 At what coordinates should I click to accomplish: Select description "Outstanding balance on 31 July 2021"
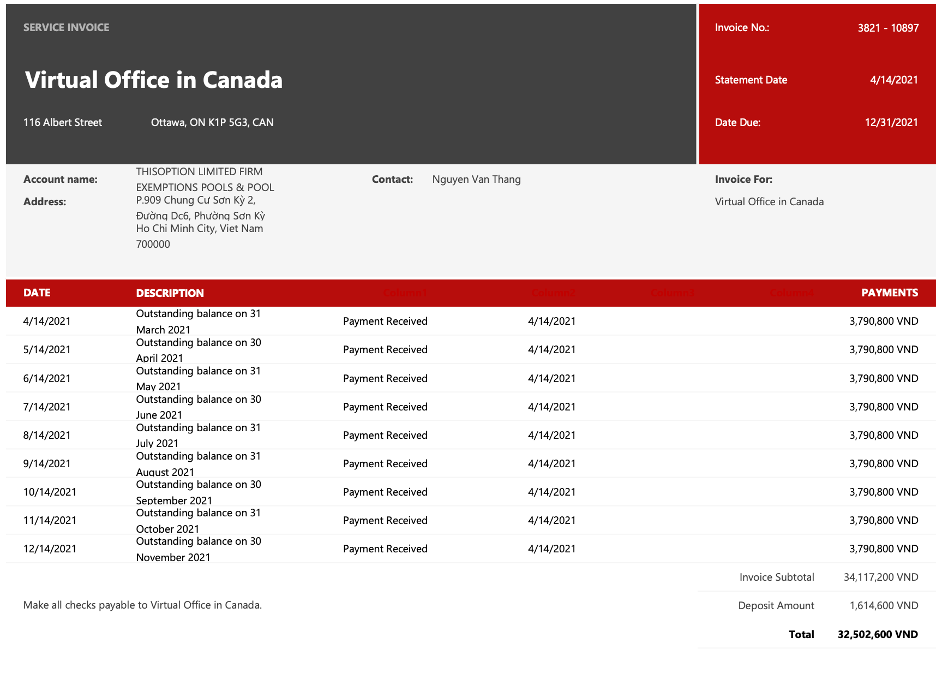point(198,435)
